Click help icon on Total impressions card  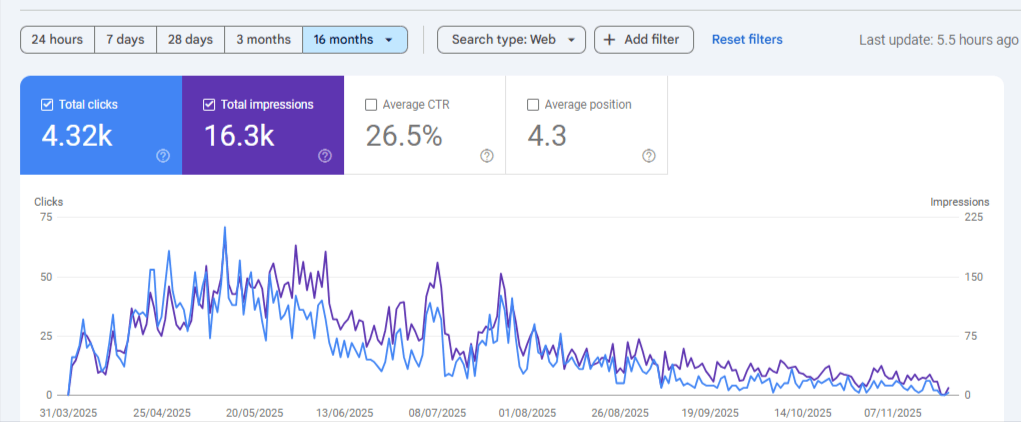point(325,156)
